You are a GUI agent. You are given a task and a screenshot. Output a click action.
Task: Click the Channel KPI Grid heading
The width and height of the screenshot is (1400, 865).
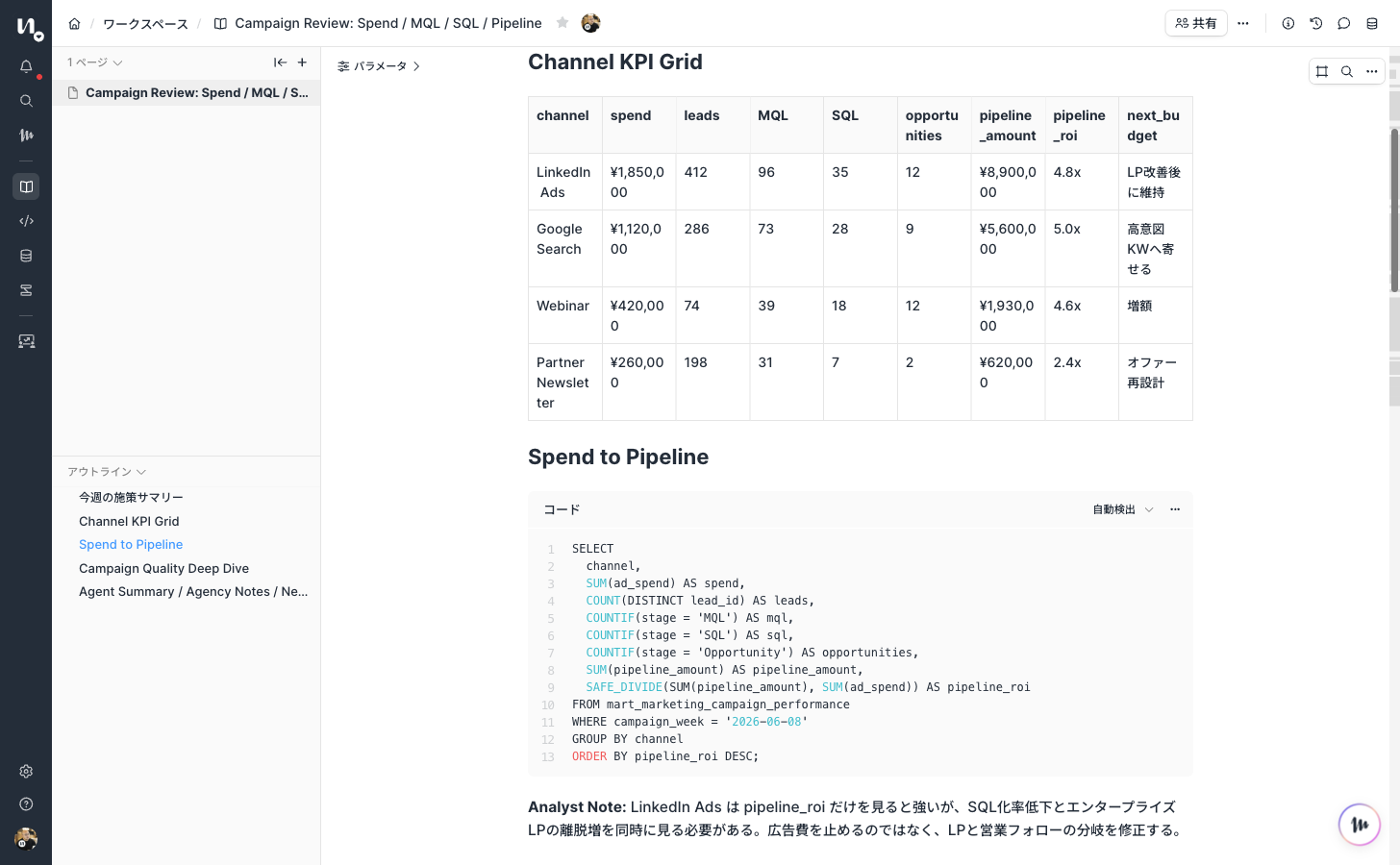[x=615, y=62]
